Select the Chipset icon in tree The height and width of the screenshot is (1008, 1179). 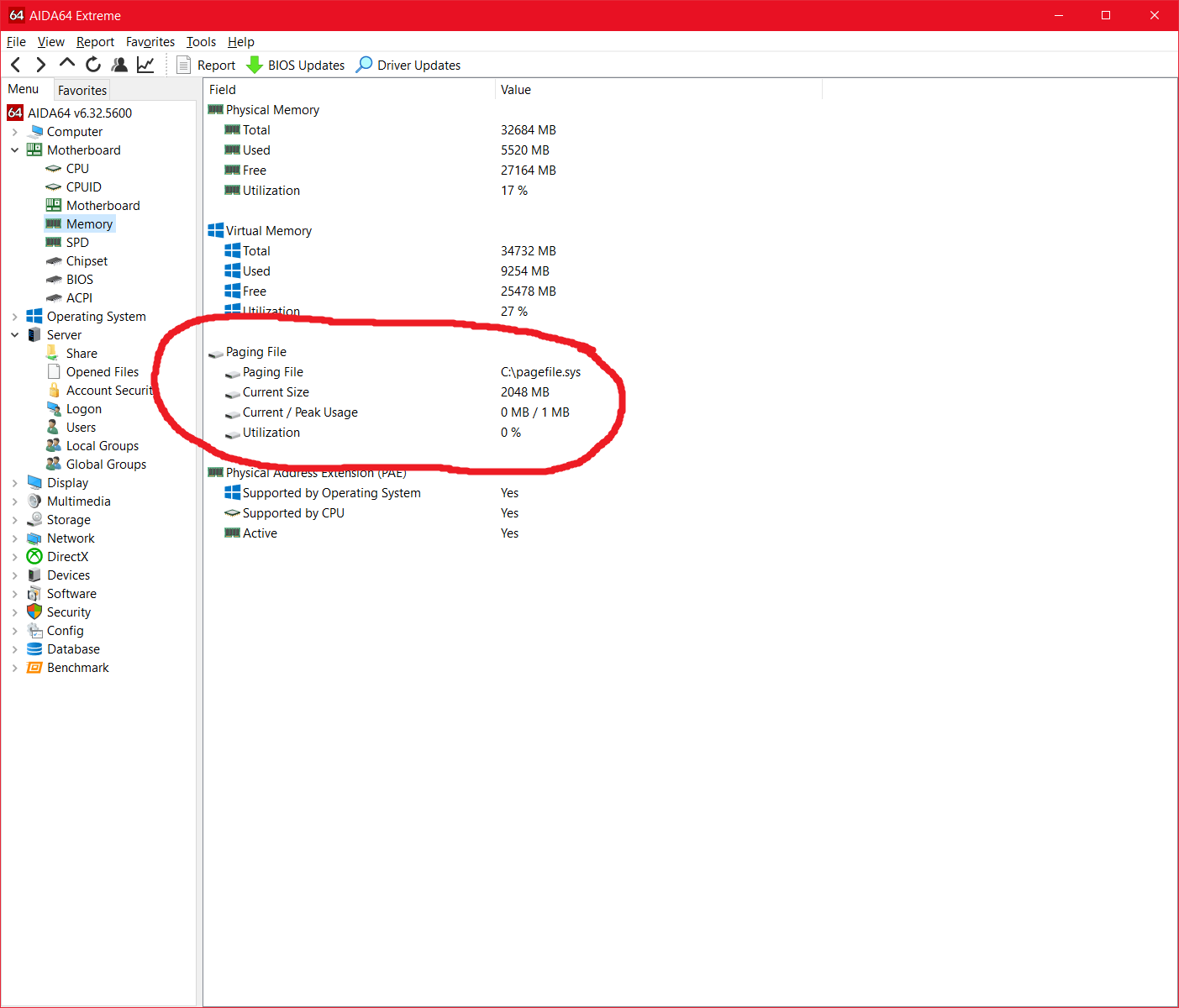click(54, 261)
